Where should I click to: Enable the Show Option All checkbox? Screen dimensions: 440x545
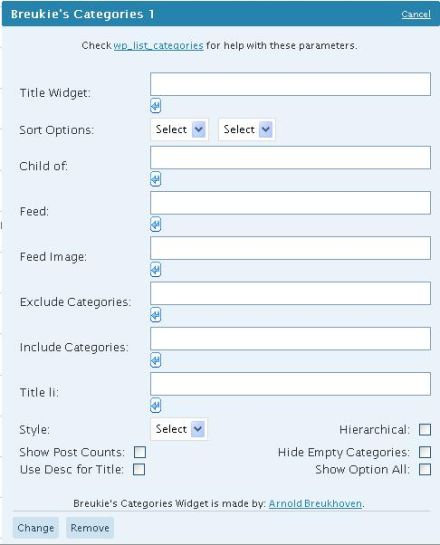(425, 470)
